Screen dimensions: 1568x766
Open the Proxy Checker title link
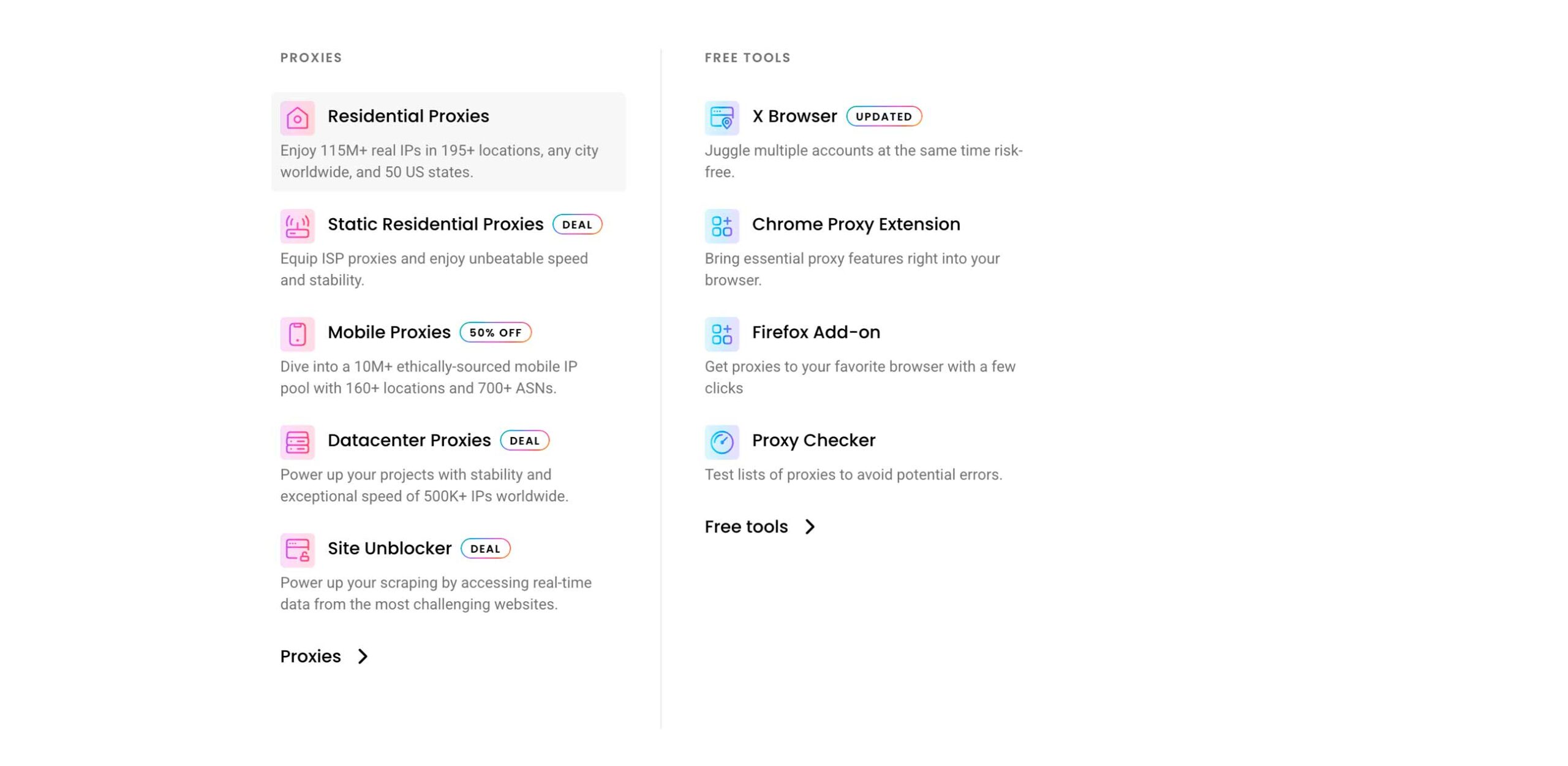point(813,440)
